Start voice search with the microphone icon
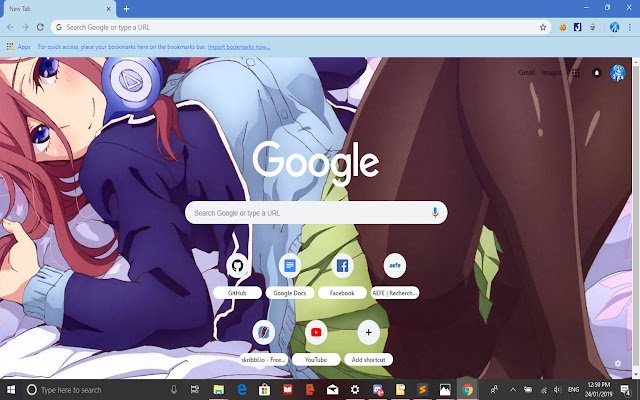Screen dimensions: 640x400 (435, 212)
